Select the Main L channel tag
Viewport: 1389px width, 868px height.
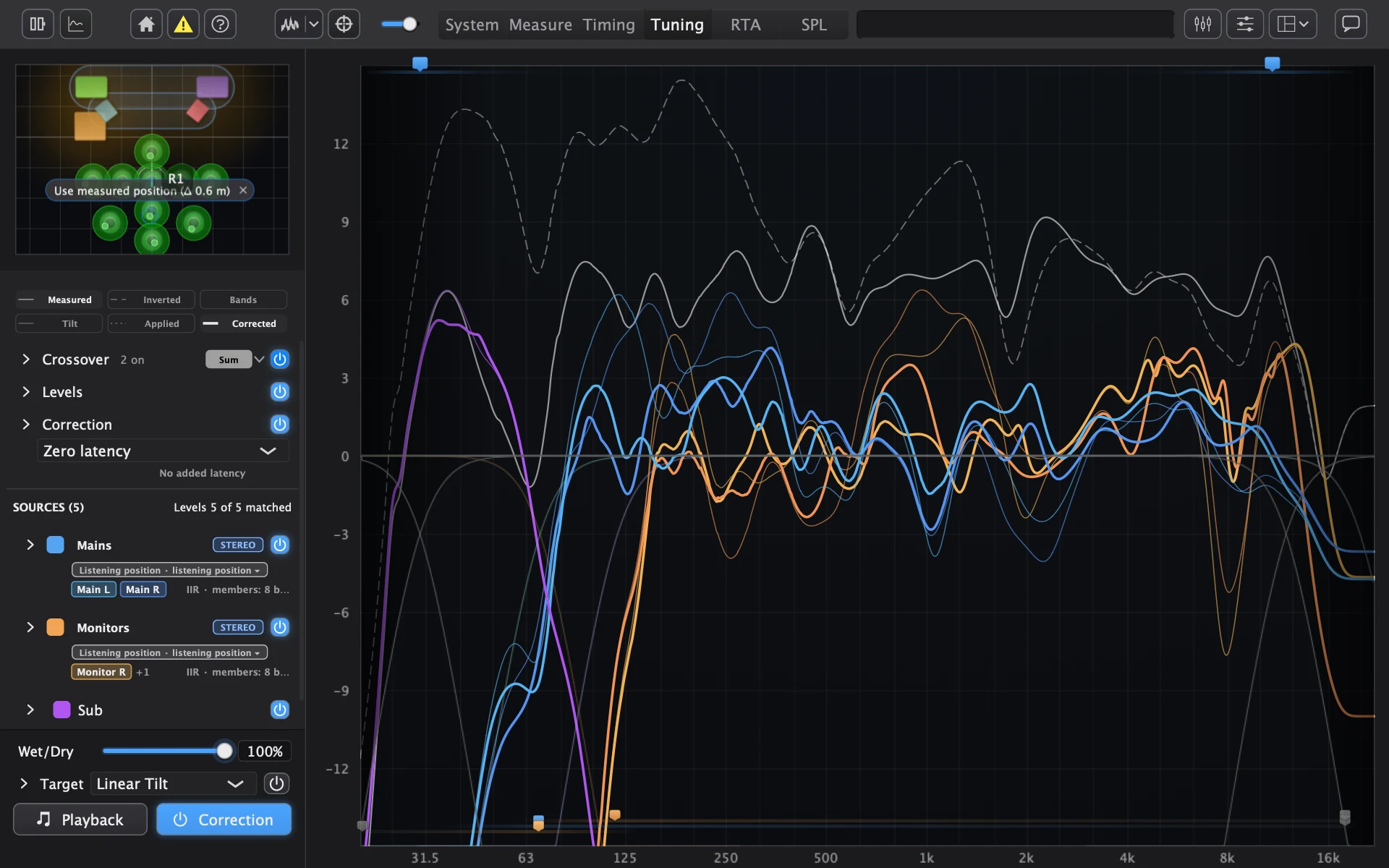point(93,590)
